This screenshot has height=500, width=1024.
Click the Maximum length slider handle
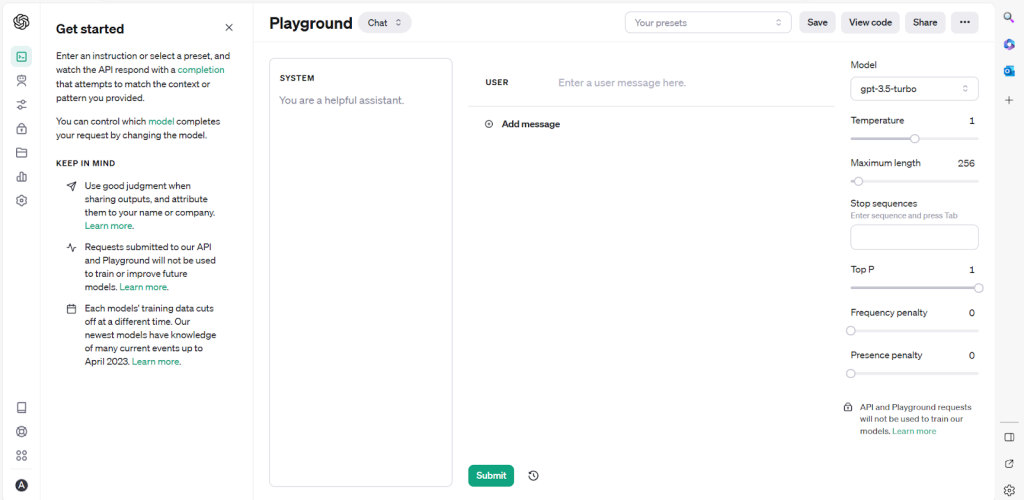[x=858, y=181]
